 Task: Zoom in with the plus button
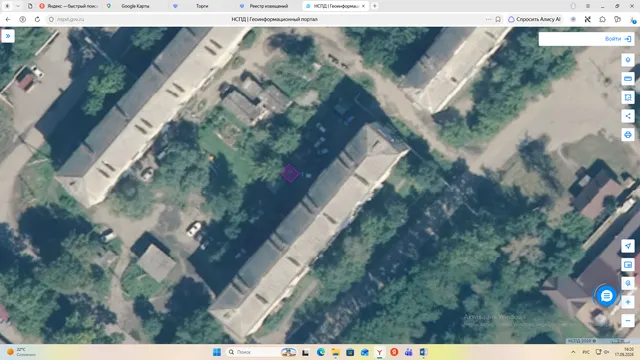[628, 302]
